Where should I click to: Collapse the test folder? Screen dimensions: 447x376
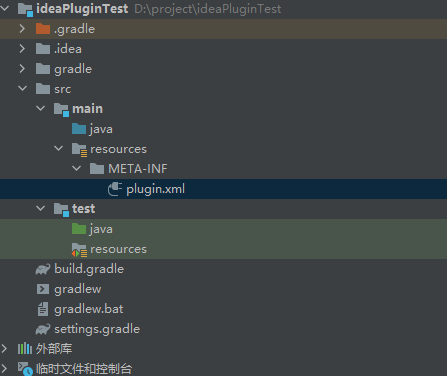(x=41, y=208)
